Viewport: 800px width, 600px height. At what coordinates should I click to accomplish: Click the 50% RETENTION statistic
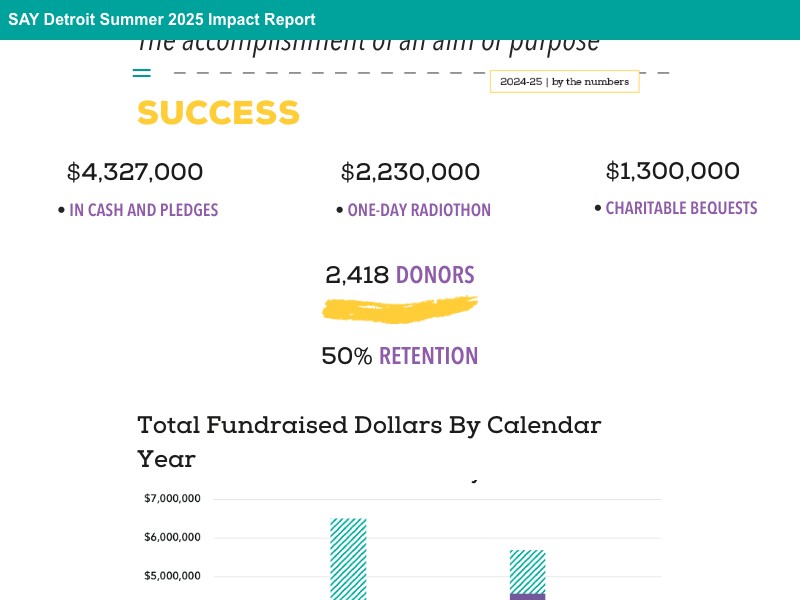point(400,356)
